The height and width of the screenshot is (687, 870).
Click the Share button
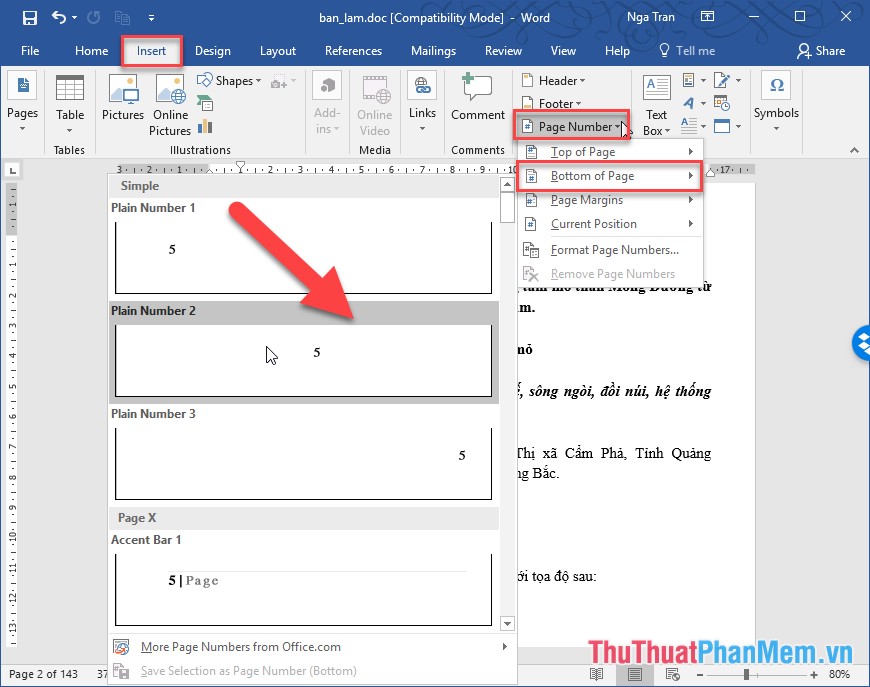[x=821, y=51]
